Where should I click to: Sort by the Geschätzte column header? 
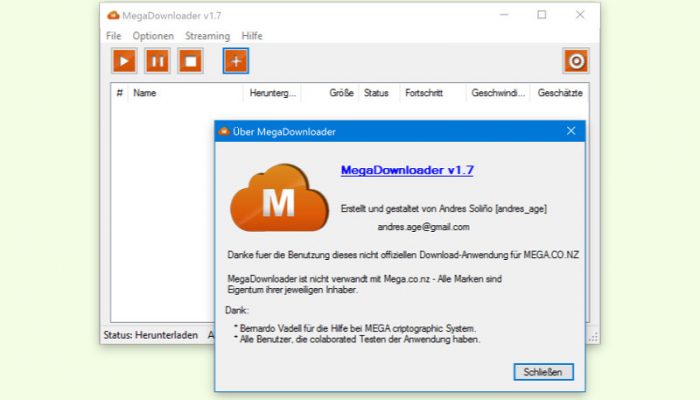pos(560,93)
